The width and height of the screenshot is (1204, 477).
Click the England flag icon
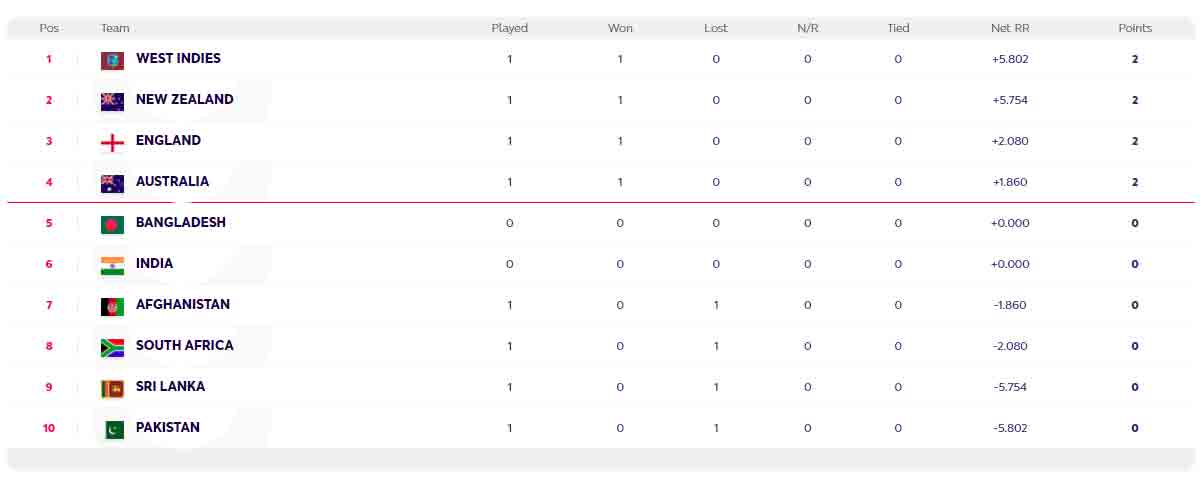click(112, 142)
